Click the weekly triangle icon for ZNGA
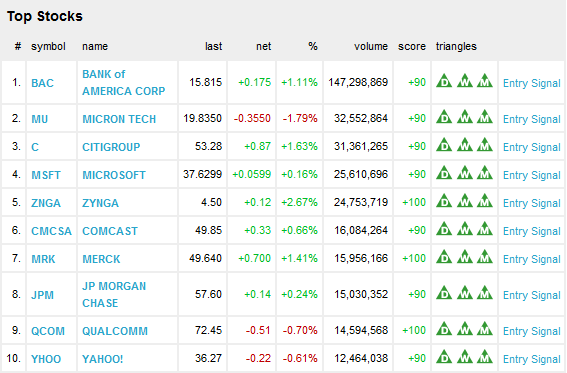This screenshot has height=373, width=567. pos(465,201)
